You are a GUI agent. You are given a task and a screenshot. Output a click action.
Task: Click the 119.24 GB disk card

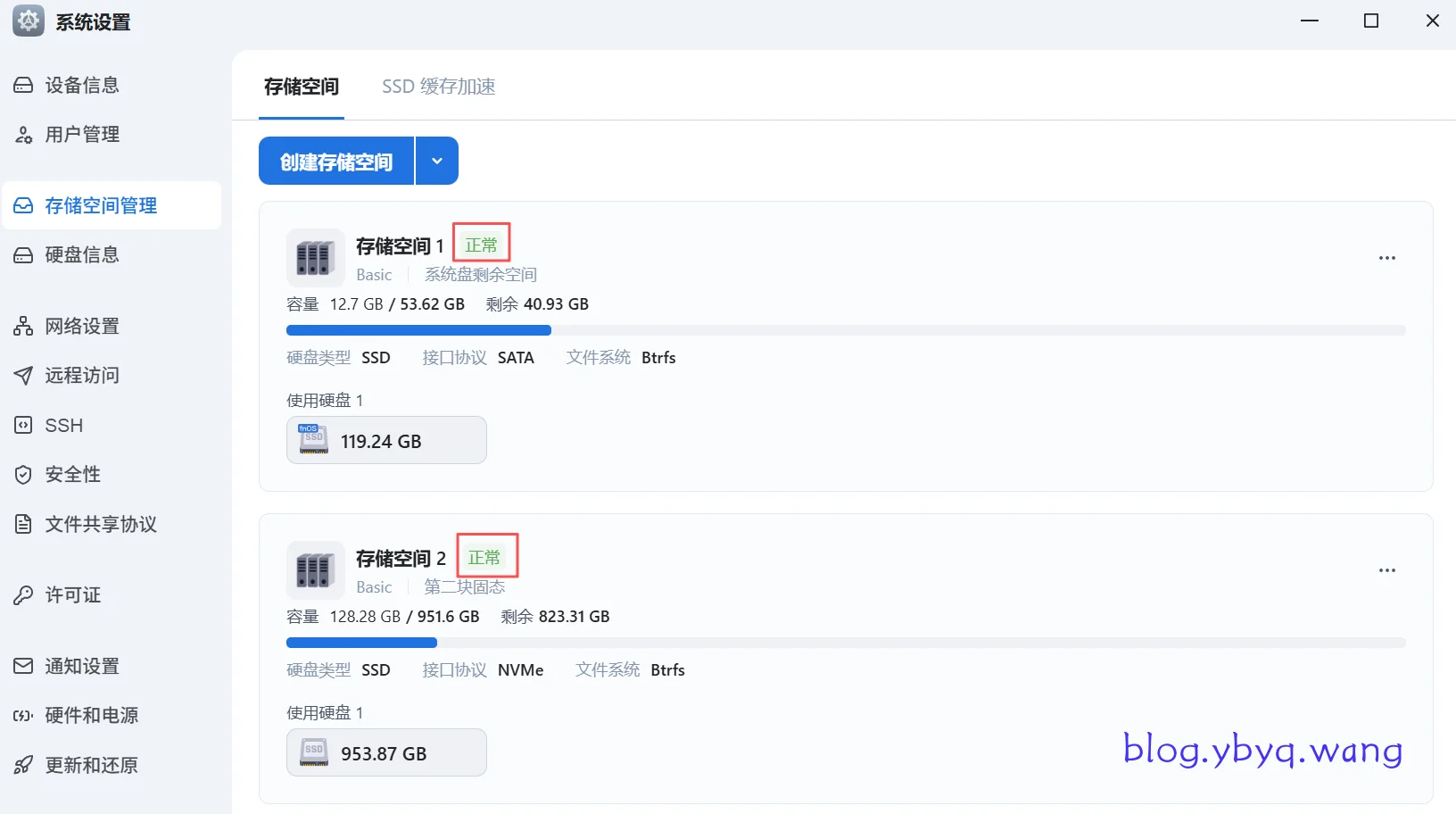click(x=386, y=441)
